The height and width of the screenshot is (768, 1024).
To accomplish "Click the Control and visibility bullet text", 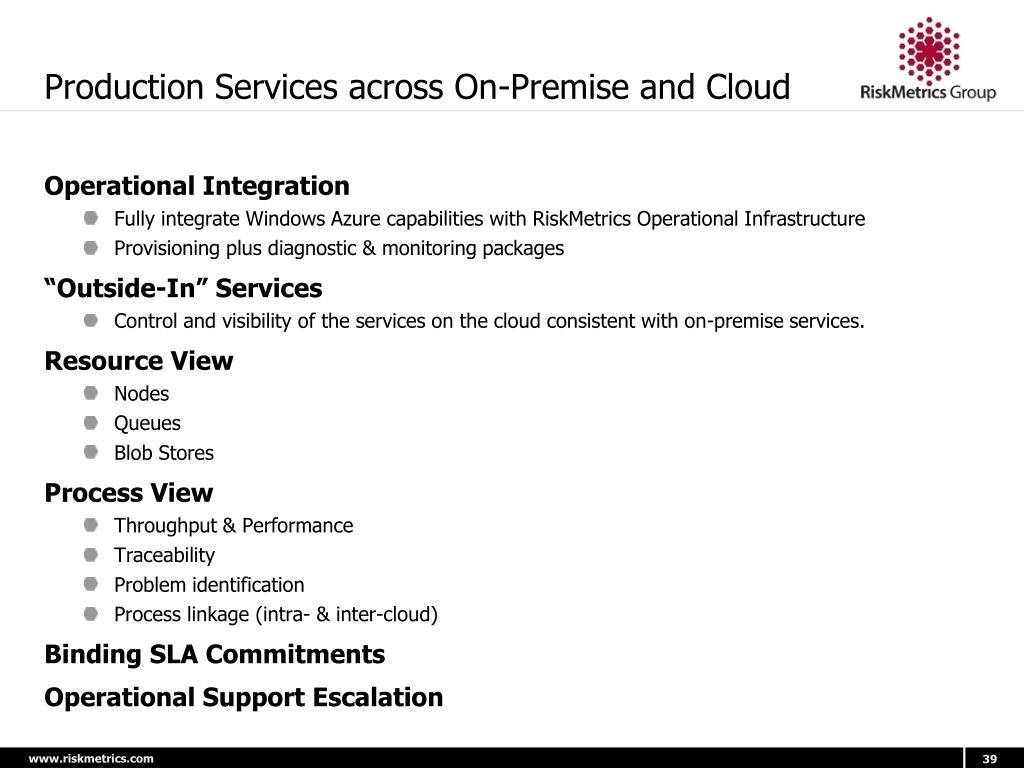I will [x=489, y=321].
